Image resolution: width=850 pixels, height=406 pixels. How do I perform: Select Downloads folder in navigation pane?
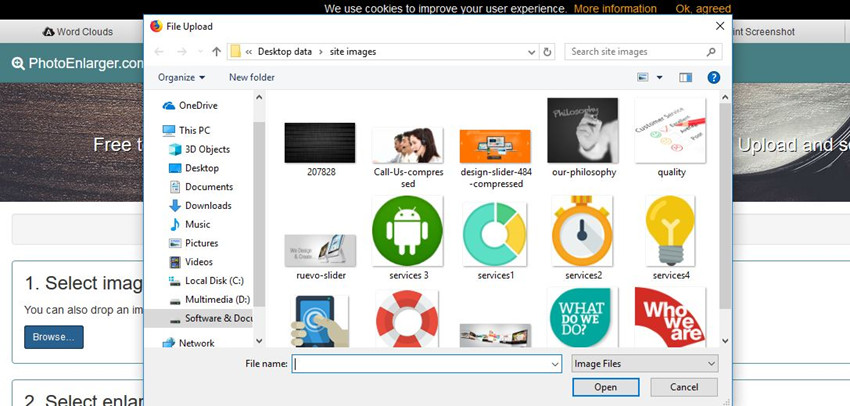tap(207, 205)
